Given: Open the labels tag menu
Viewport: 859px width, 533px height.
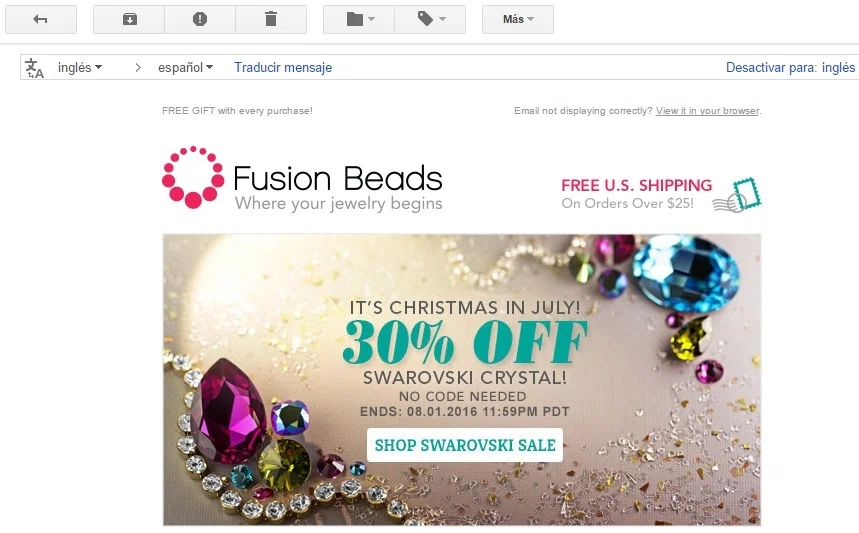Looking at the screenshot, I should pyautogui.click(x=430, y=20).
